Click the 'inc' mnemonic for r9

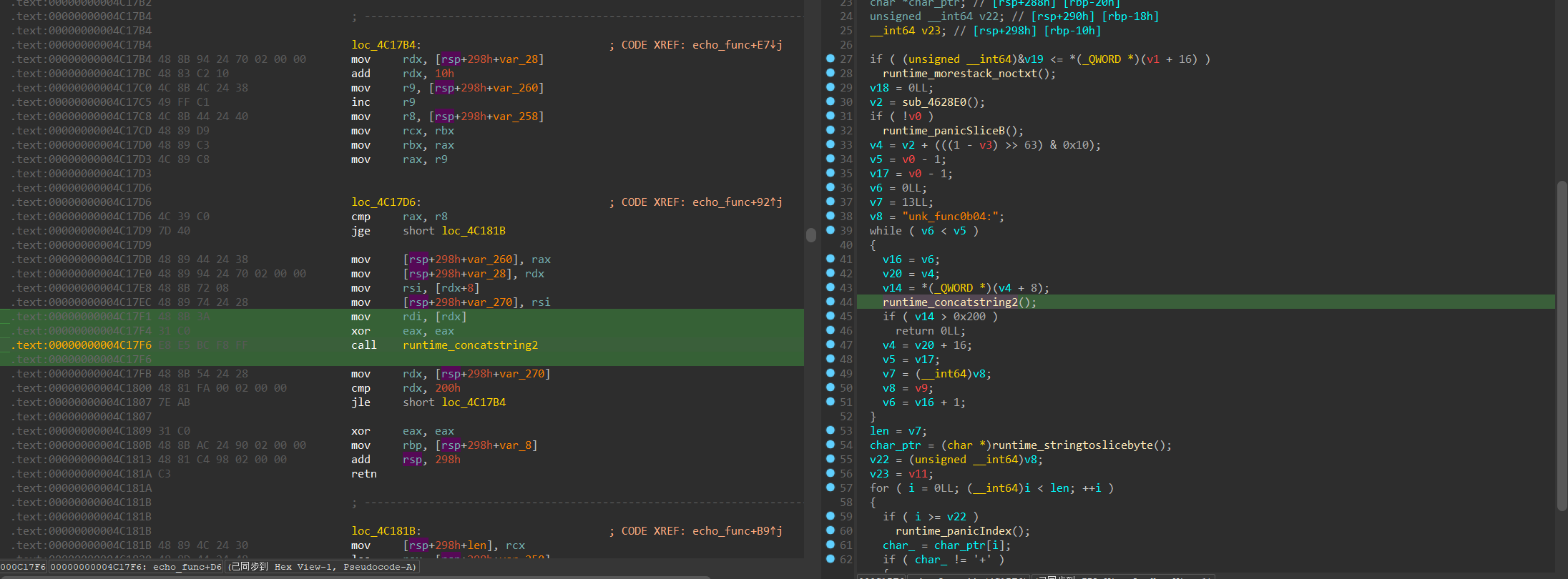[361, 102]
